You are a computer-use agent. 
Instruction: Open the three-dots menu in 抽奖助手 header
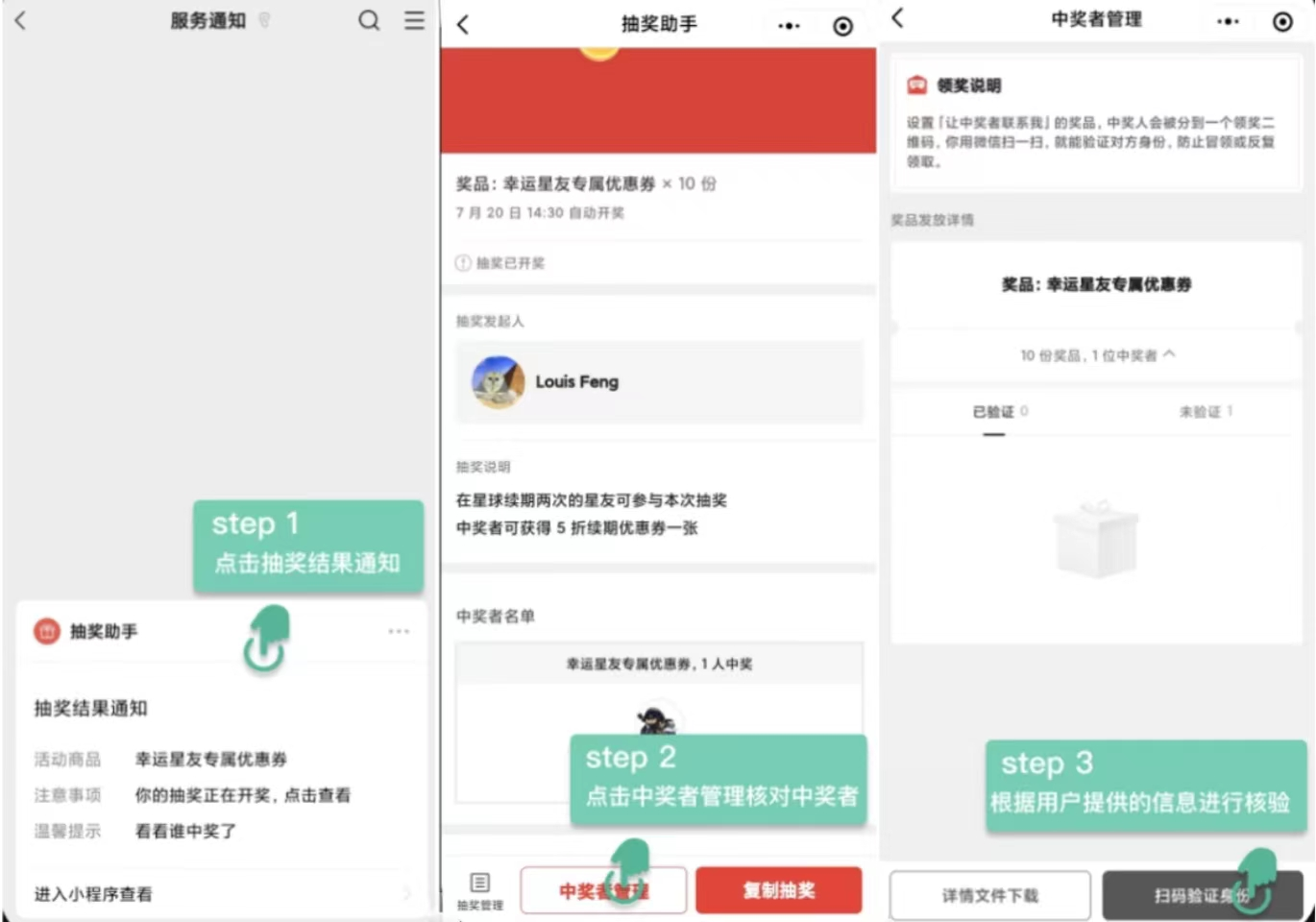coord(789,26)
